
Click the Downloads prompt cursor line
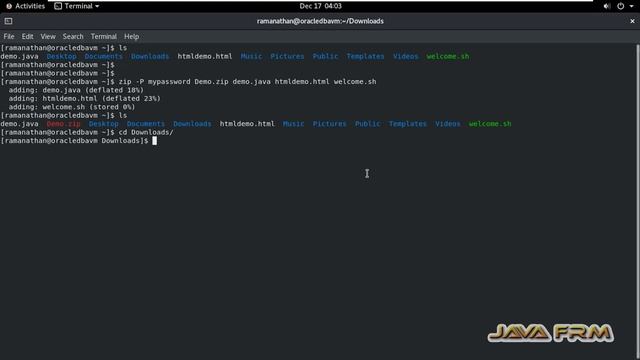78,141
